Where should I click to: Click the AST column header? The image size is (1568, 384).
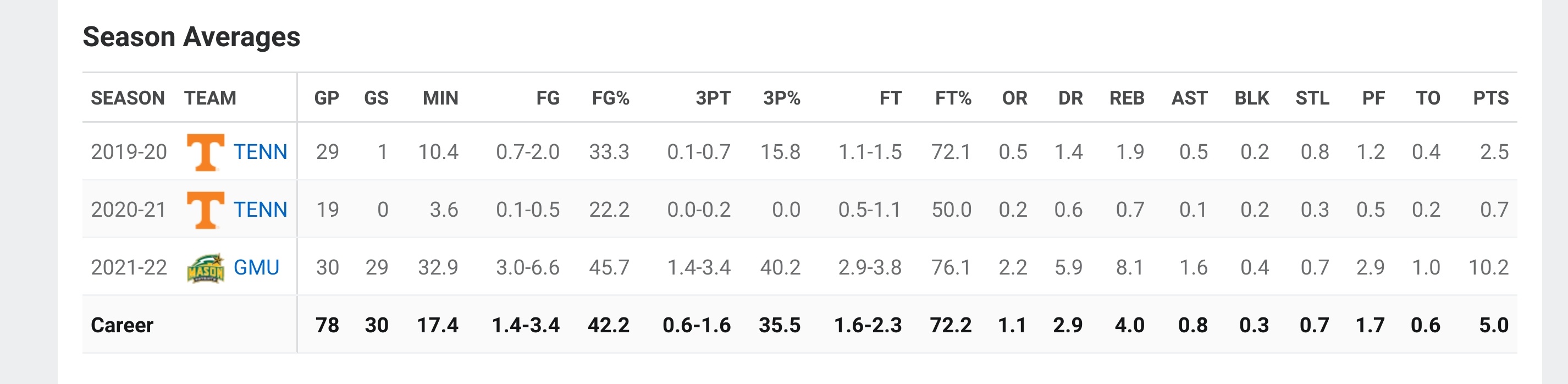[x=1189, y=98]
